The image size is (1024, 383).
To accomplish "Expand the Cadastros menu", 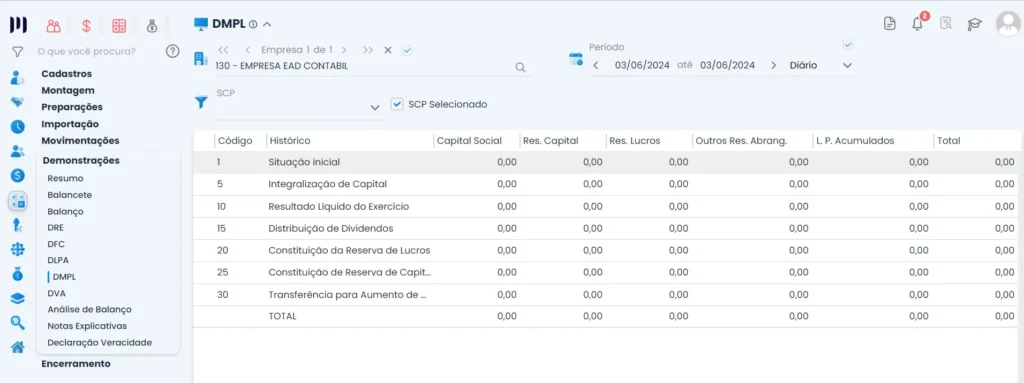I will point(67,74).
